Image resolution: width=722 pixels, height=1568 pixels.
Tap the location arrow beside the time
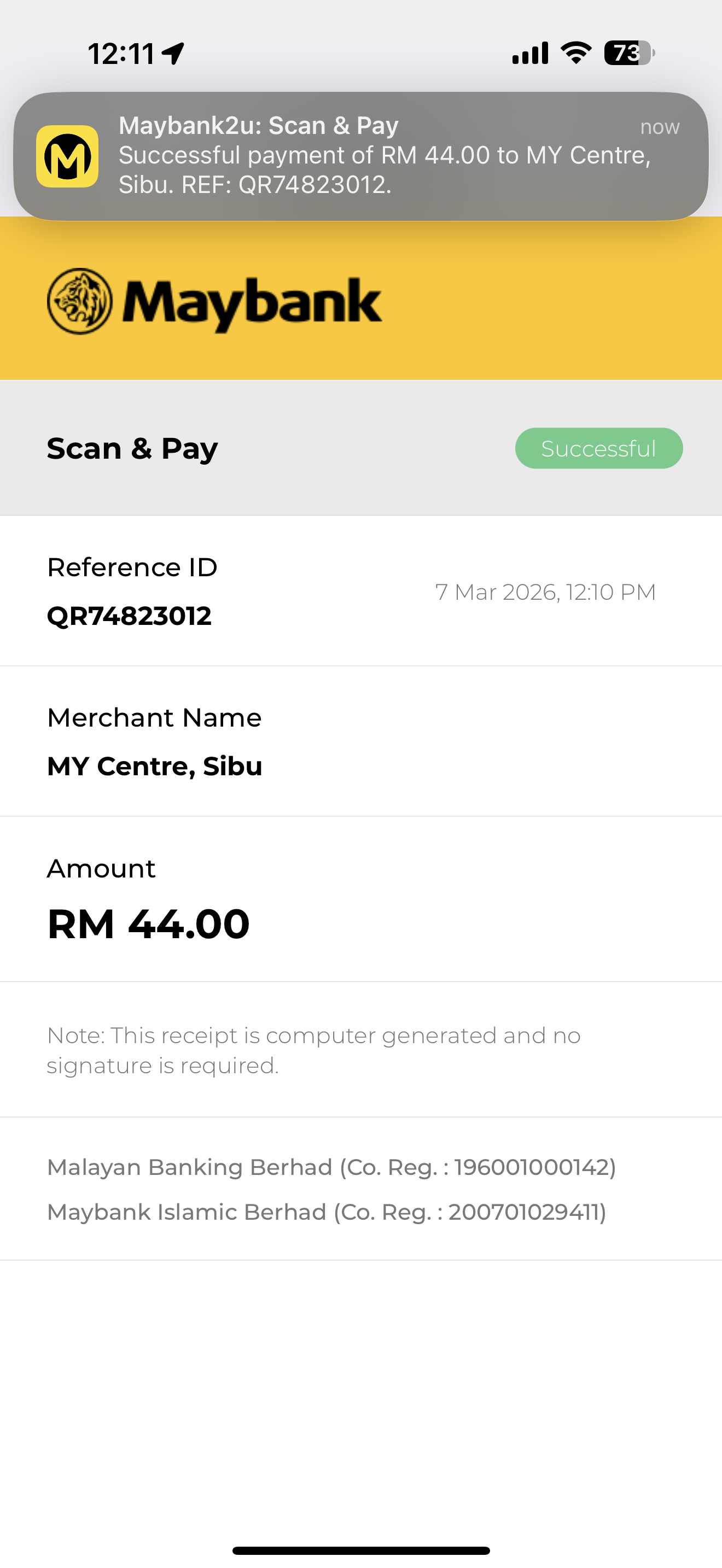173,54
